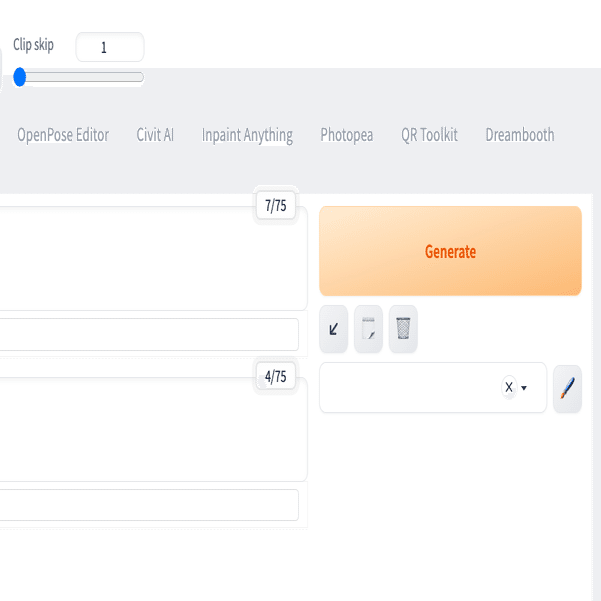Switch to the Dreambooth tab

pos(520,135)
